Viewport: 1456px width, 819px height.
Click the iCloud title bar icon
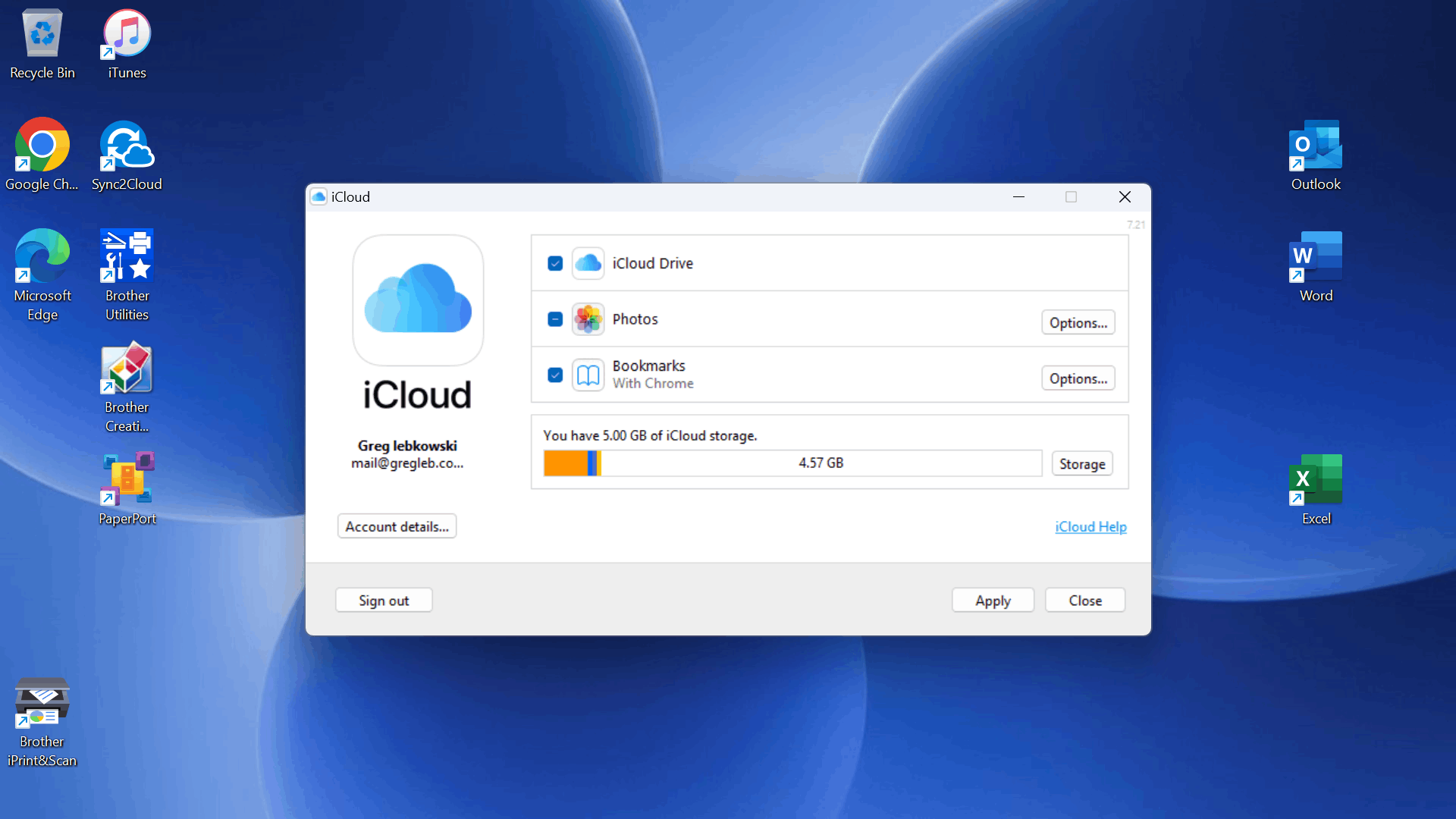tap(319, 197)
